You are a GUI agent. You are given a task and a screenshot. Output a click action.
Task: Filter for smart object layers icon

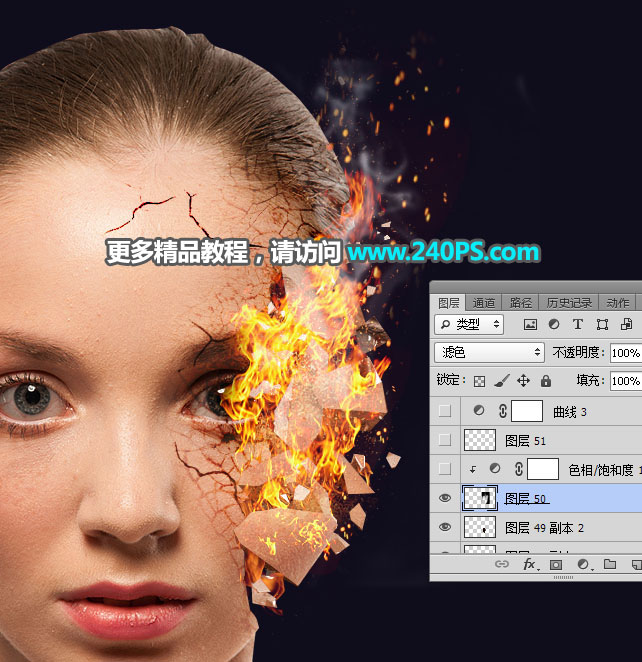pyautogui.click(x=626, y=324)
